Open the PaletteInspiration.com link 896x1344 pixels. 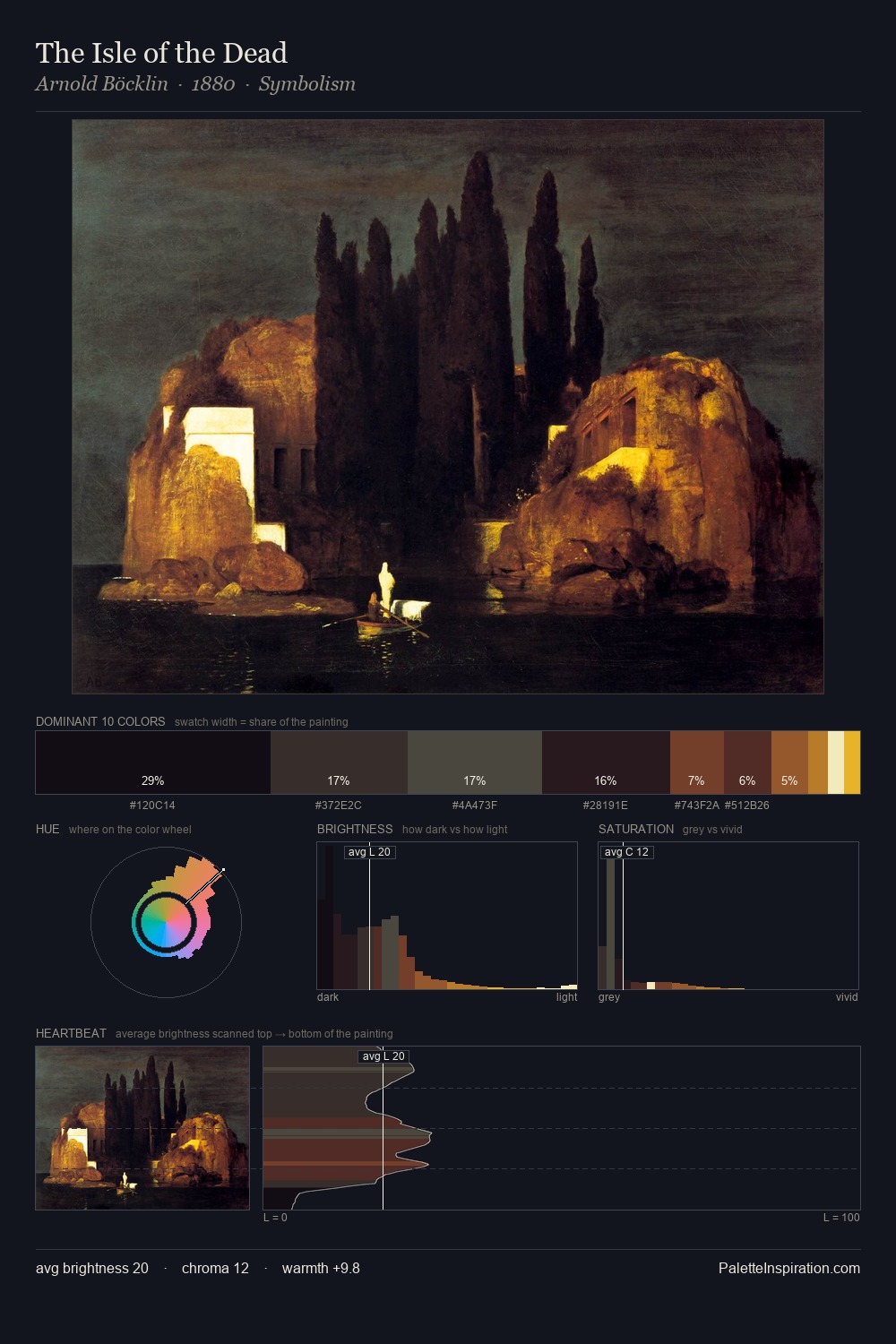click(x=789, y=1268)
